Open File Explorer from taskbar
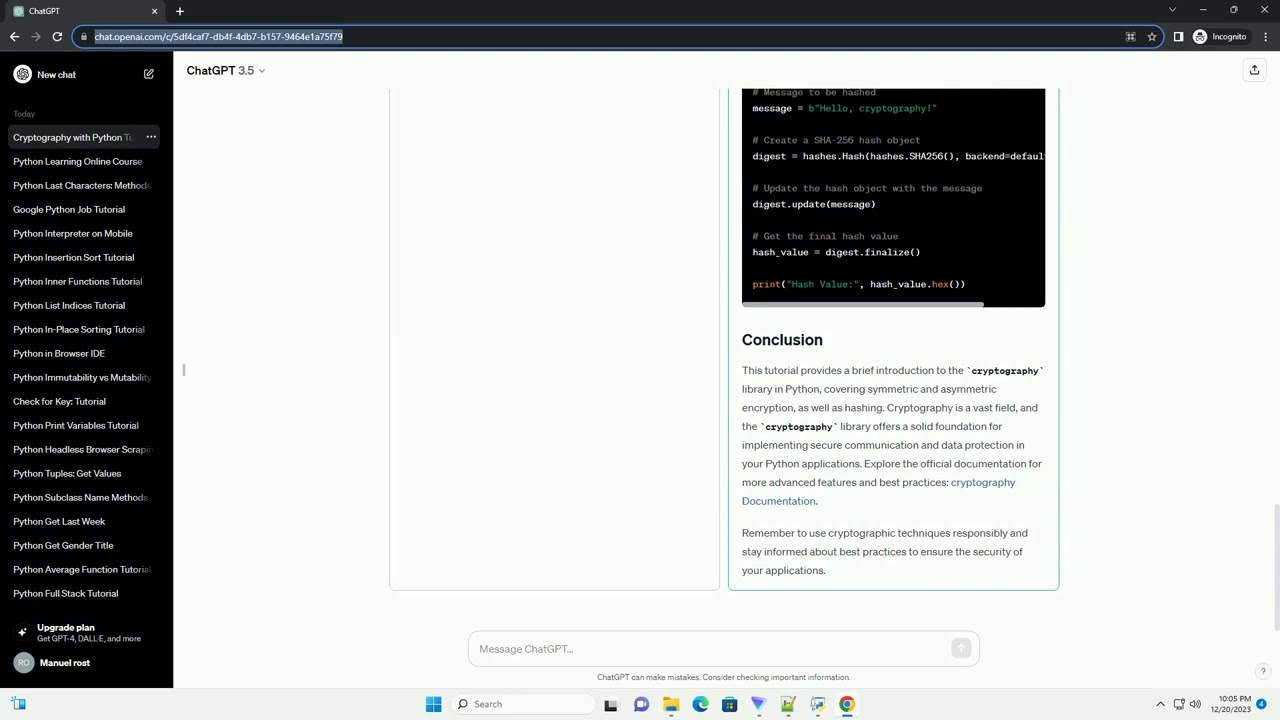The height and width of the screenshot is (720, 1280). [x=671, y=704]
